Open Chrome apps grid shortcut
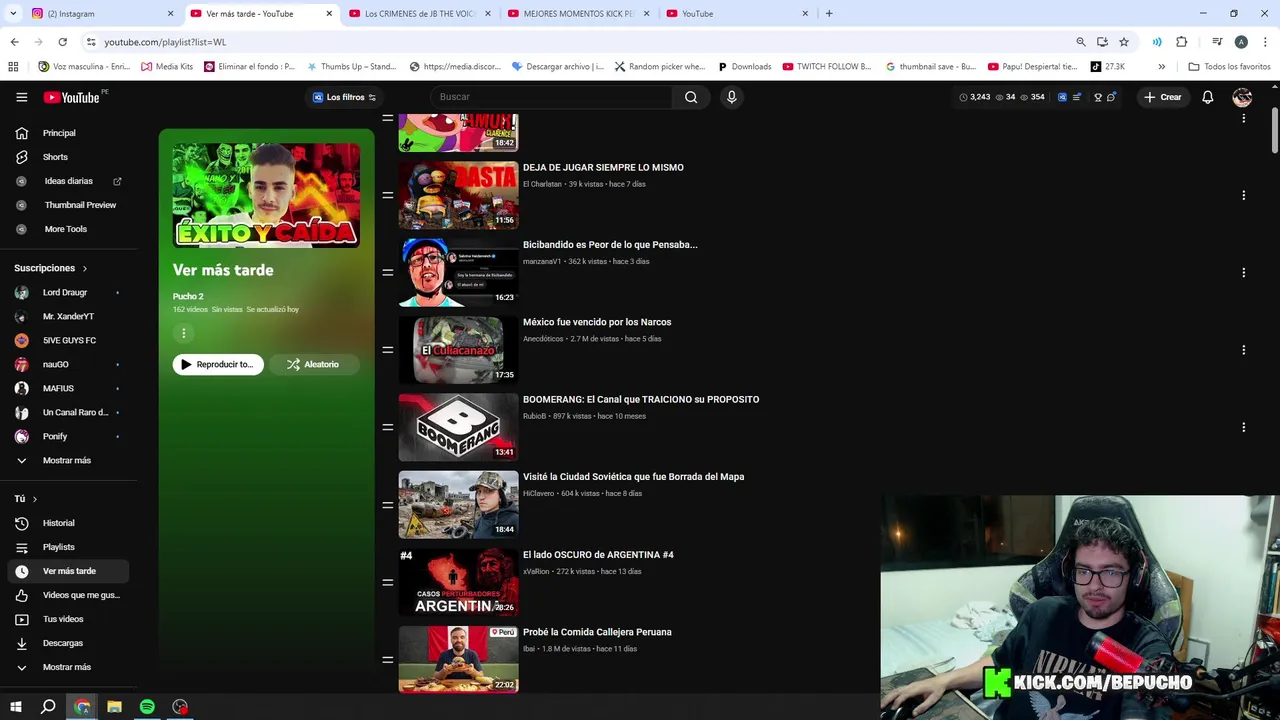Viewport: 1280px width, 720px height. 13,67
